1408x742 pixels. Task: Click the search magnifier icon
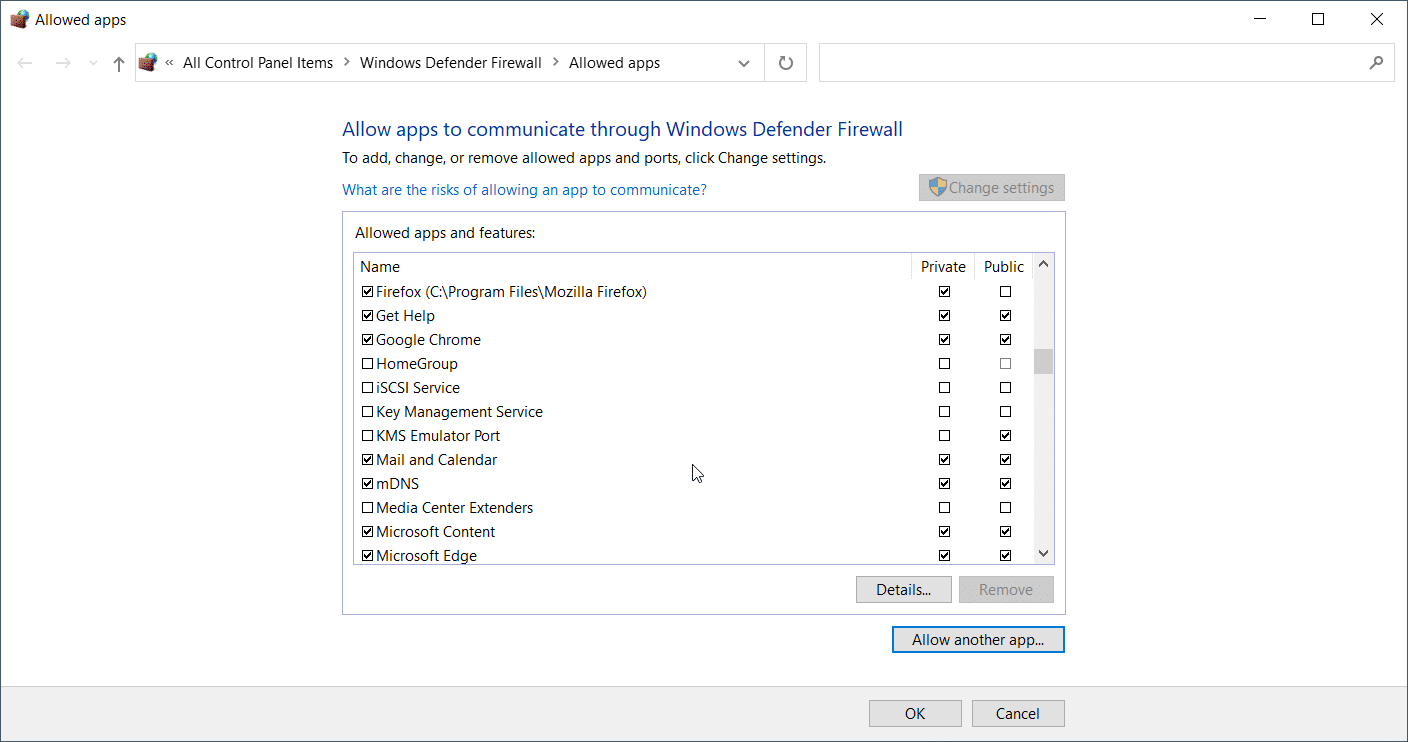(1376, 63)
